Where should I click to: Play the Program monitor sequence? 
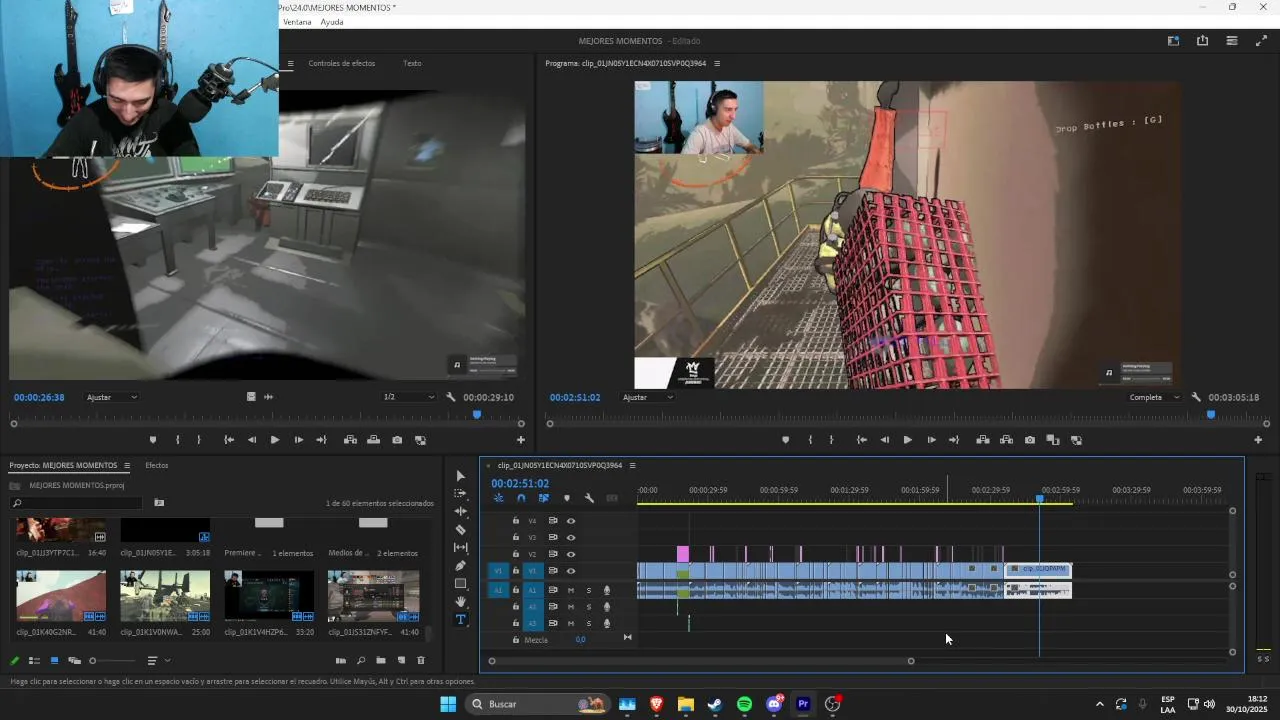pos(908,440)
